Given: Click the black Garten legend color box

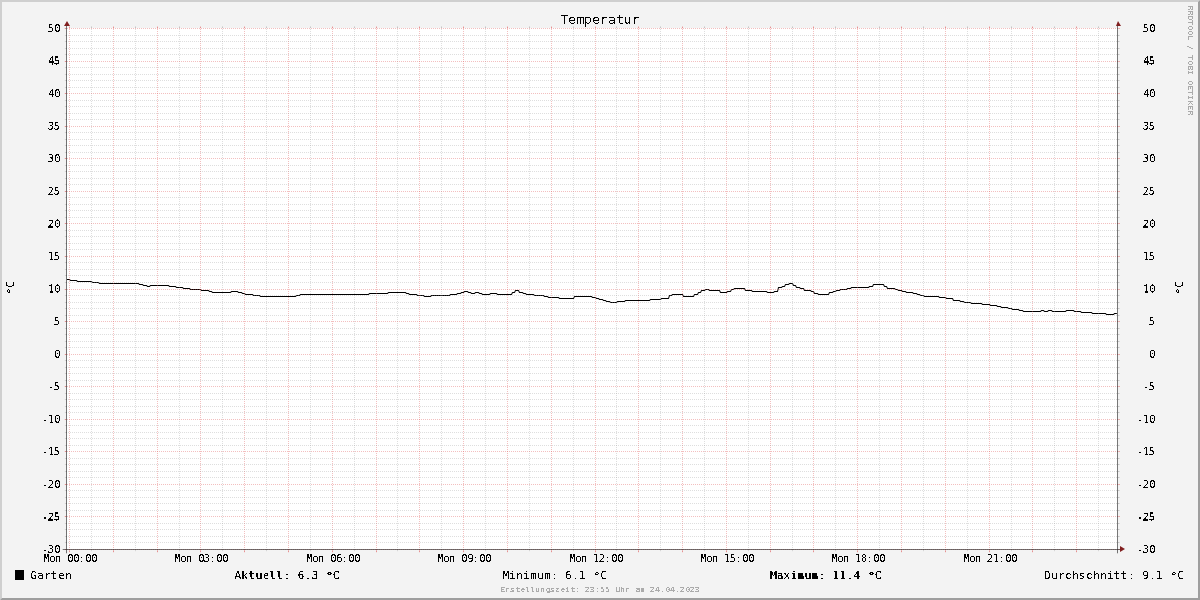Looking at the screenshot, I should tap(19, 575).
